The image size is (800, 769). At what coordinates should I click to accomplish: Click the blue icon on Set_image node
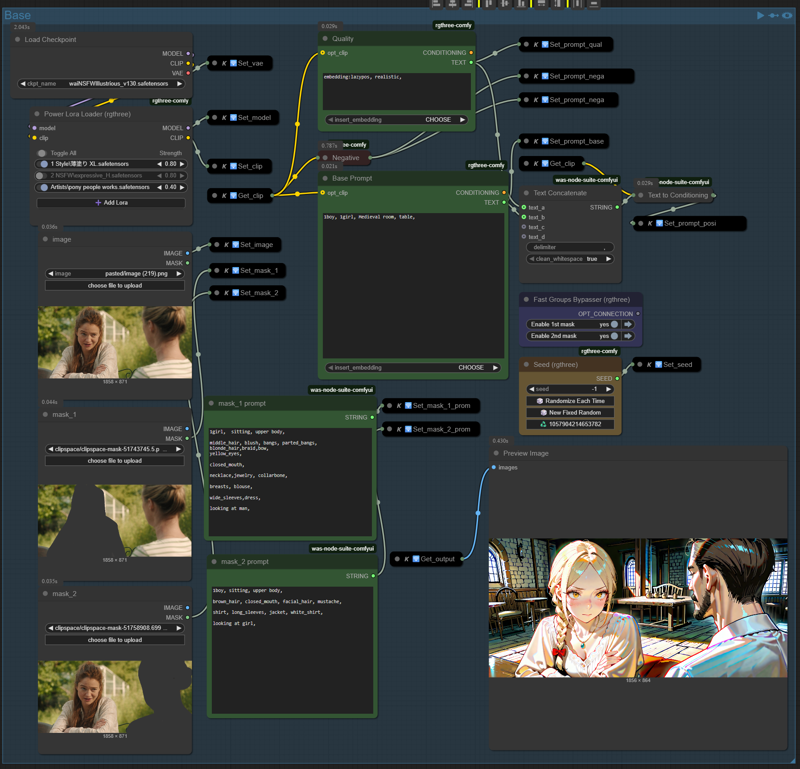[236, 244]
